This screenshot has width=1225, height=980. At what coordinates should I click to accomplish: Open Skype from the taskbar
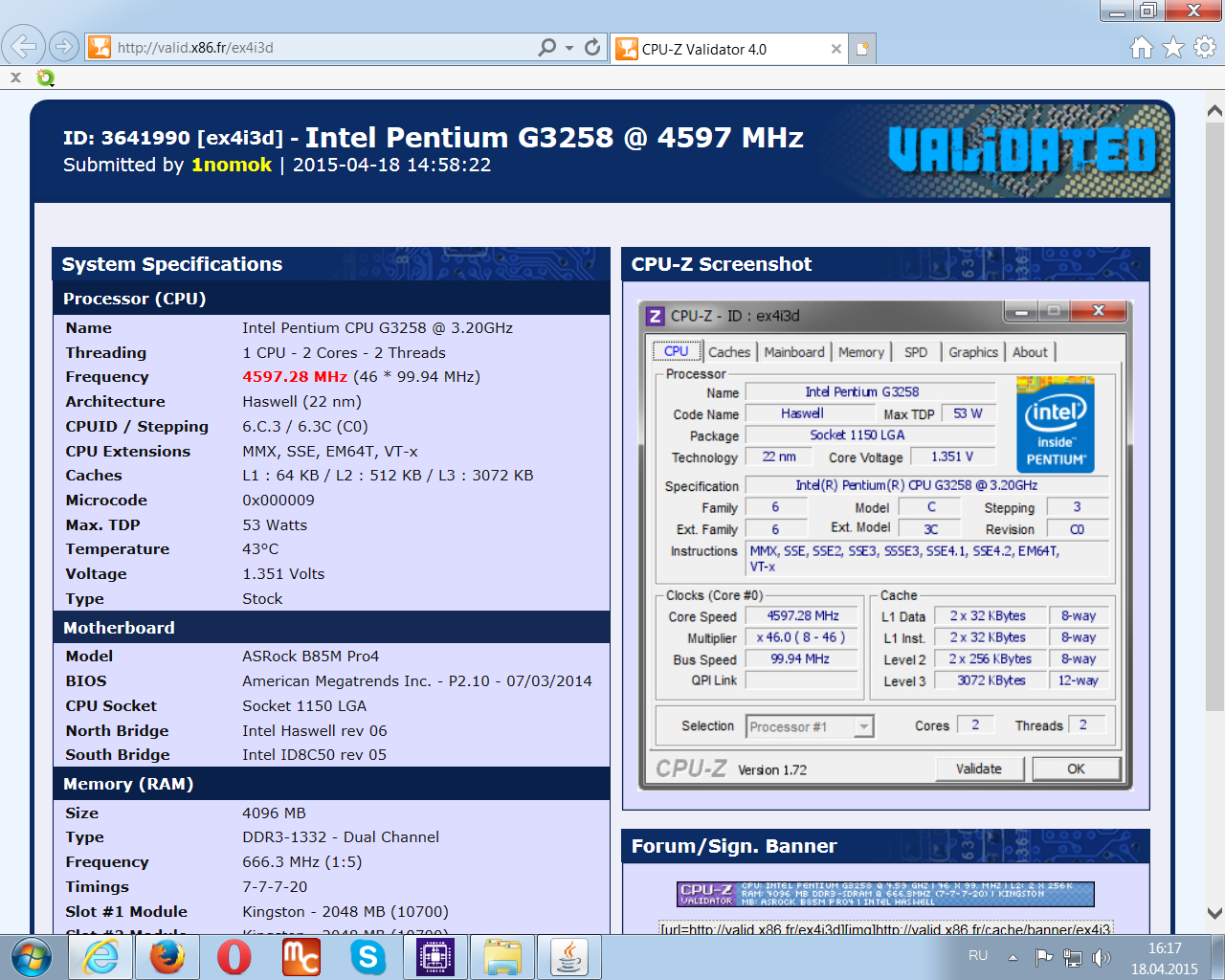[x=368, y=957]
